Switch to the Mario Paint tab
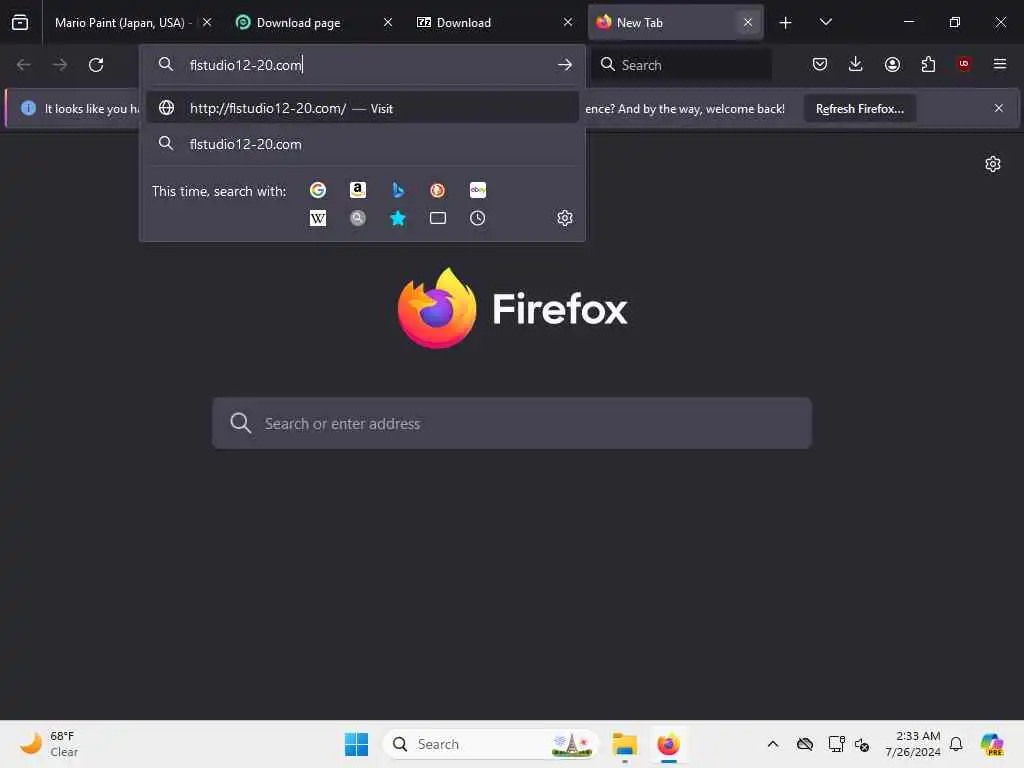The height and width of the screenshot is (768, 1024). point(121,23)
